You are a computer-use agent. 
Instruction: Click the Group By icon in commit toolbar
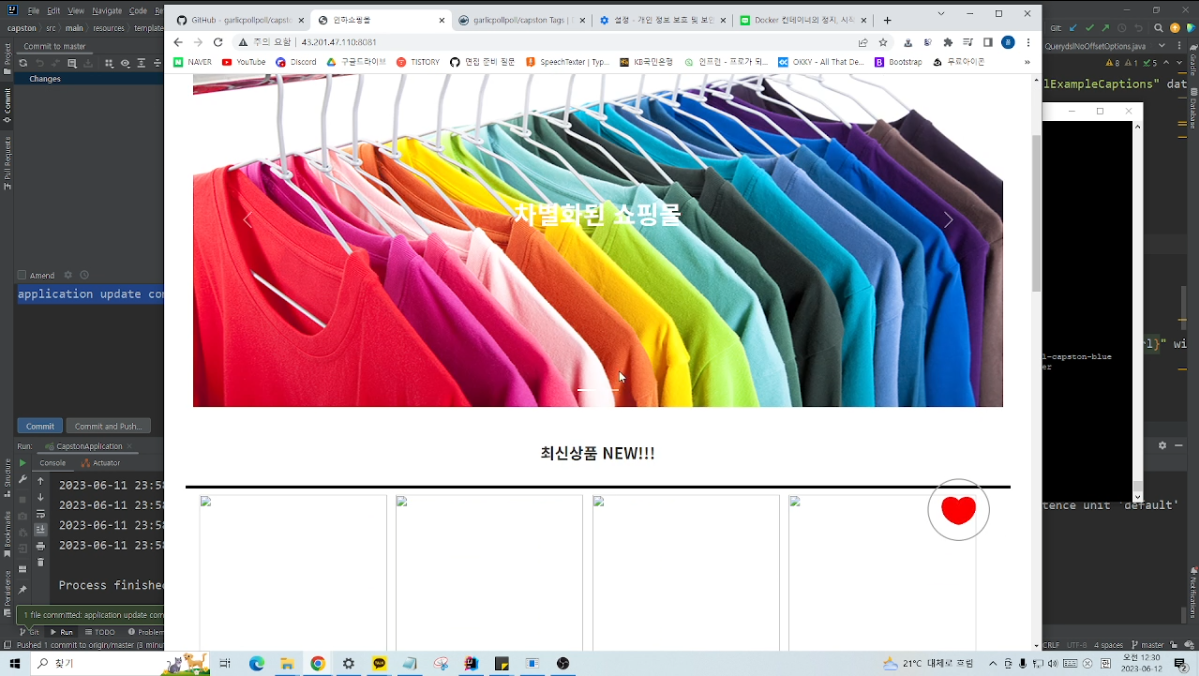pos(109,63)
